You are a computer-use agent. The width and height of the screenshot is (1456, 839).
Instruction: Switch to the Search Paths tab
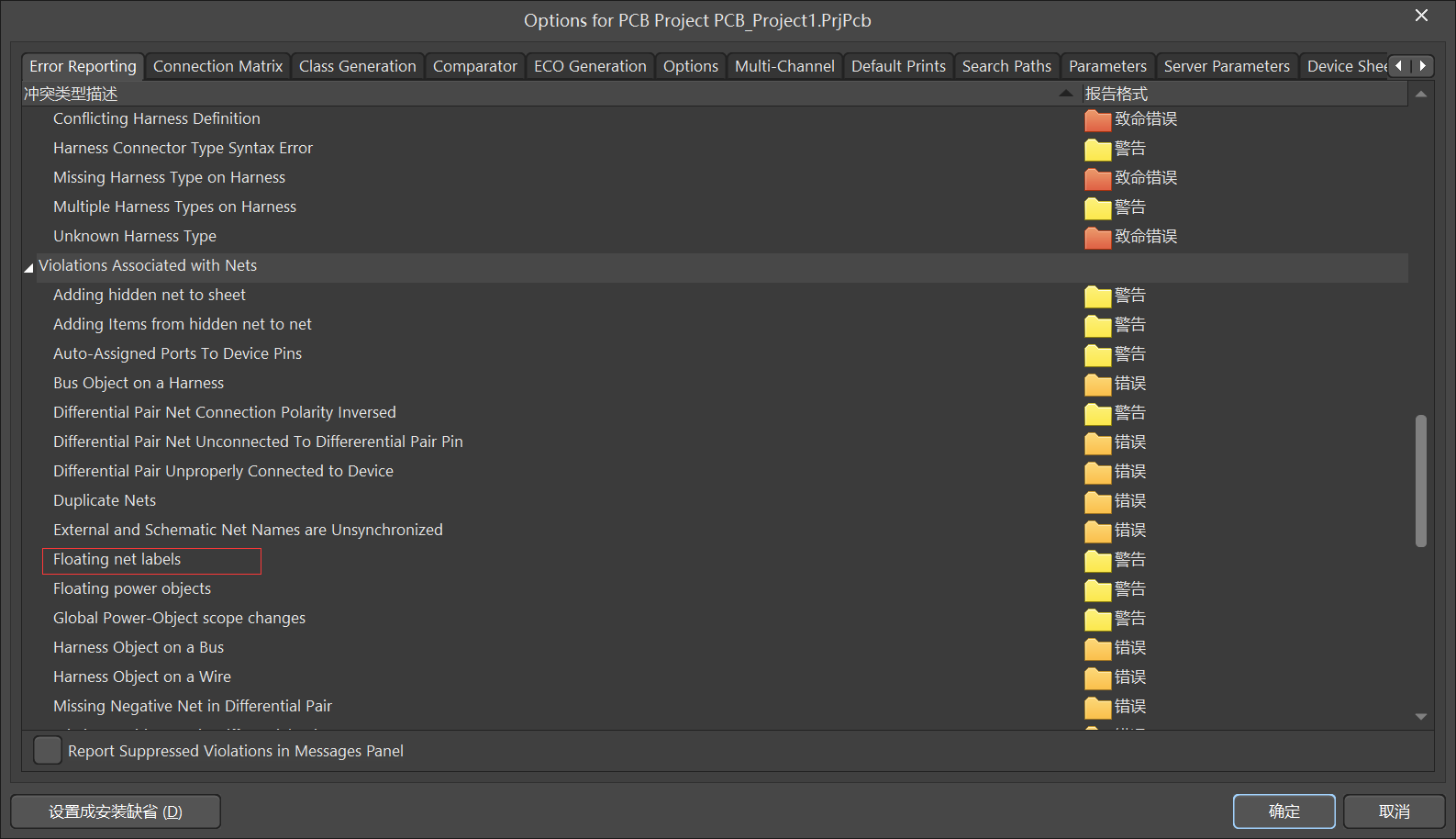[1006, 66]
